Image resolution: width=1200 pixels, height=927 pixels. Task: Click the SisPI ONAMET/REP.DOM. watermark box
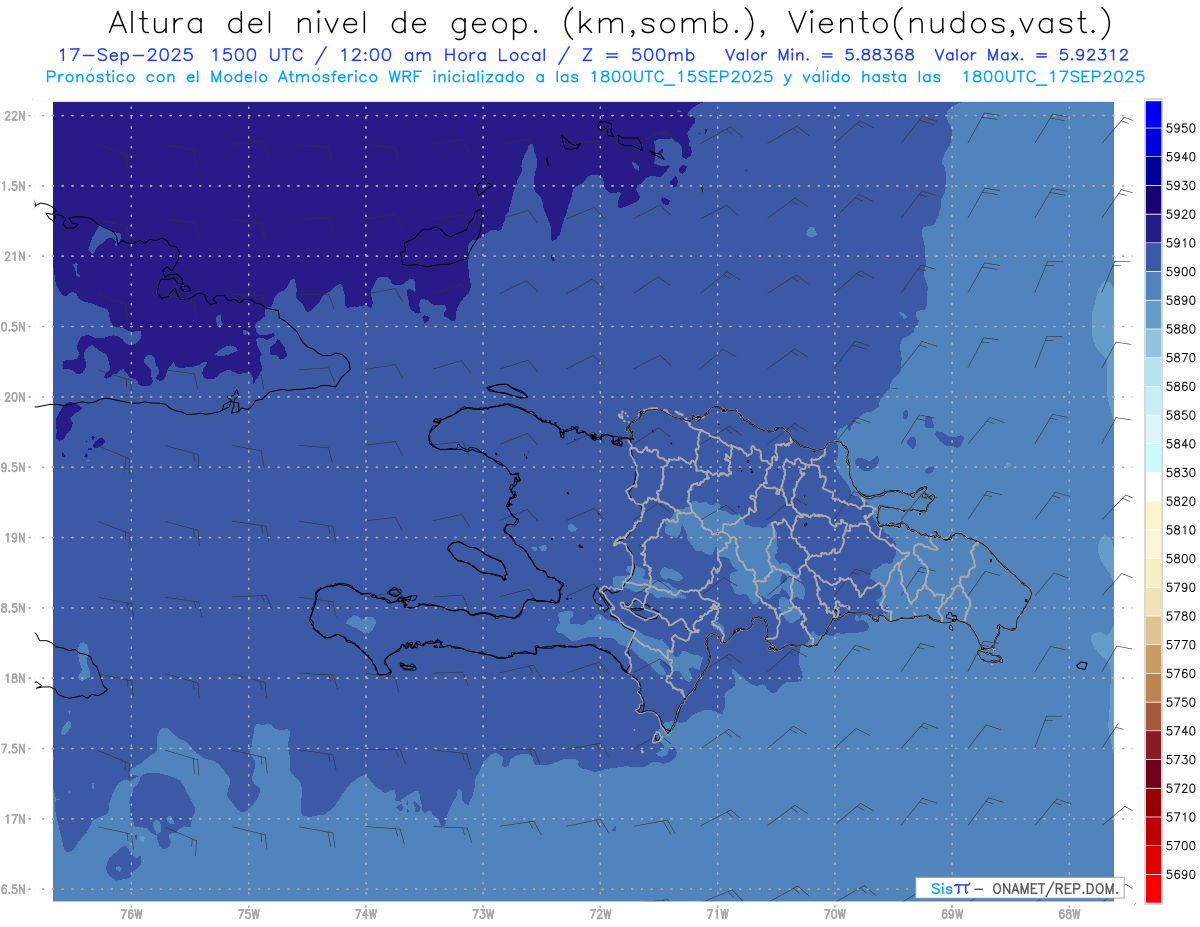(1020, 888)
